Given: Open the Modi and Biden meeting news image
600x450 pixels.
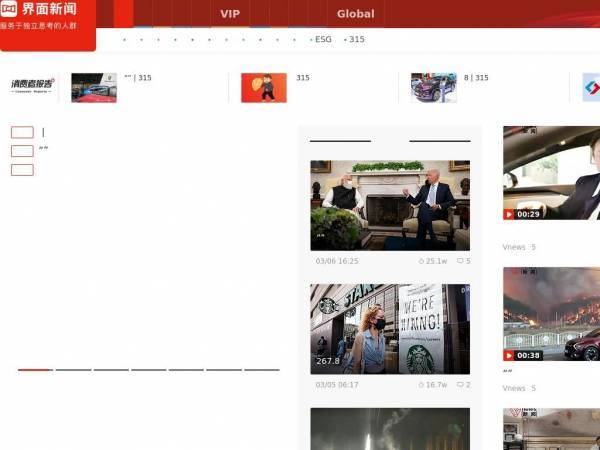Looking at the screenshot, I should (390, 205).
